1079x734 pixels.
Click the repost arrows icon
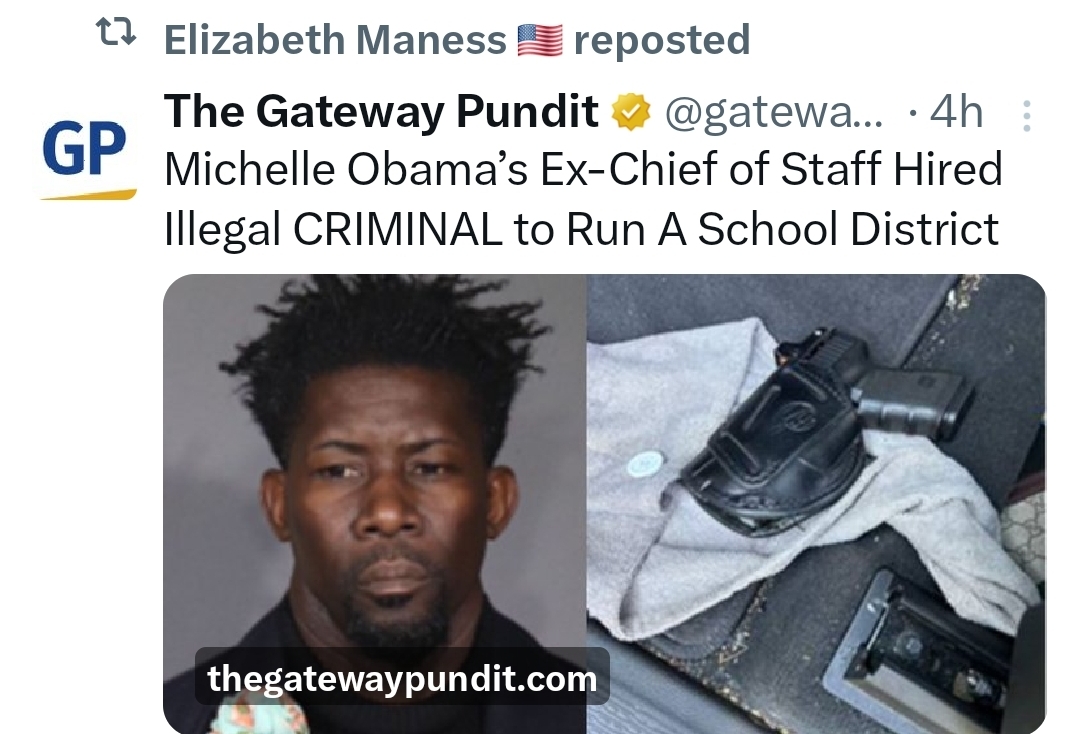point(116,32)
